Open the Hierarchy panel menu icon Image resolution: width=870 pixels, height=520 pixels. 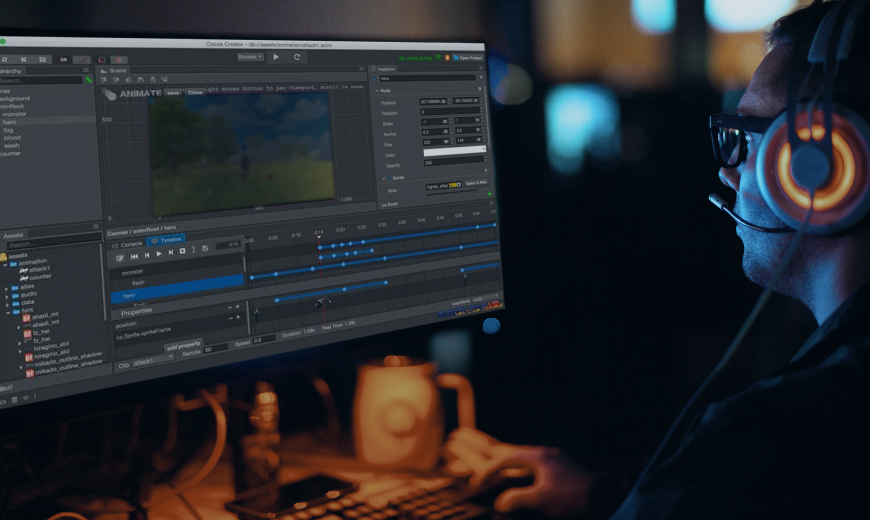coord(85,70)
